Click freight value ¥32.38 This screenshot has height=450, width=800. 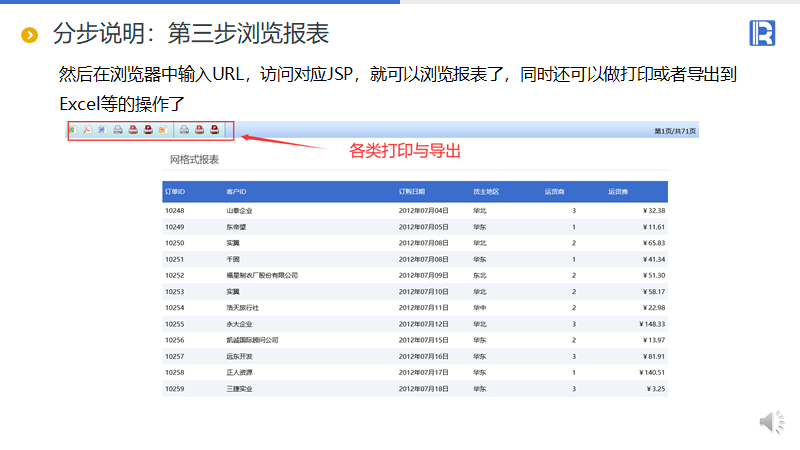tap(654, 211)
